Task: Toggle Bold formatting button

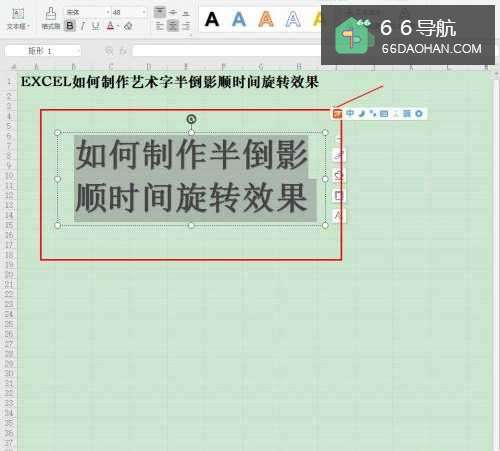Action: (x=70, y=26)
